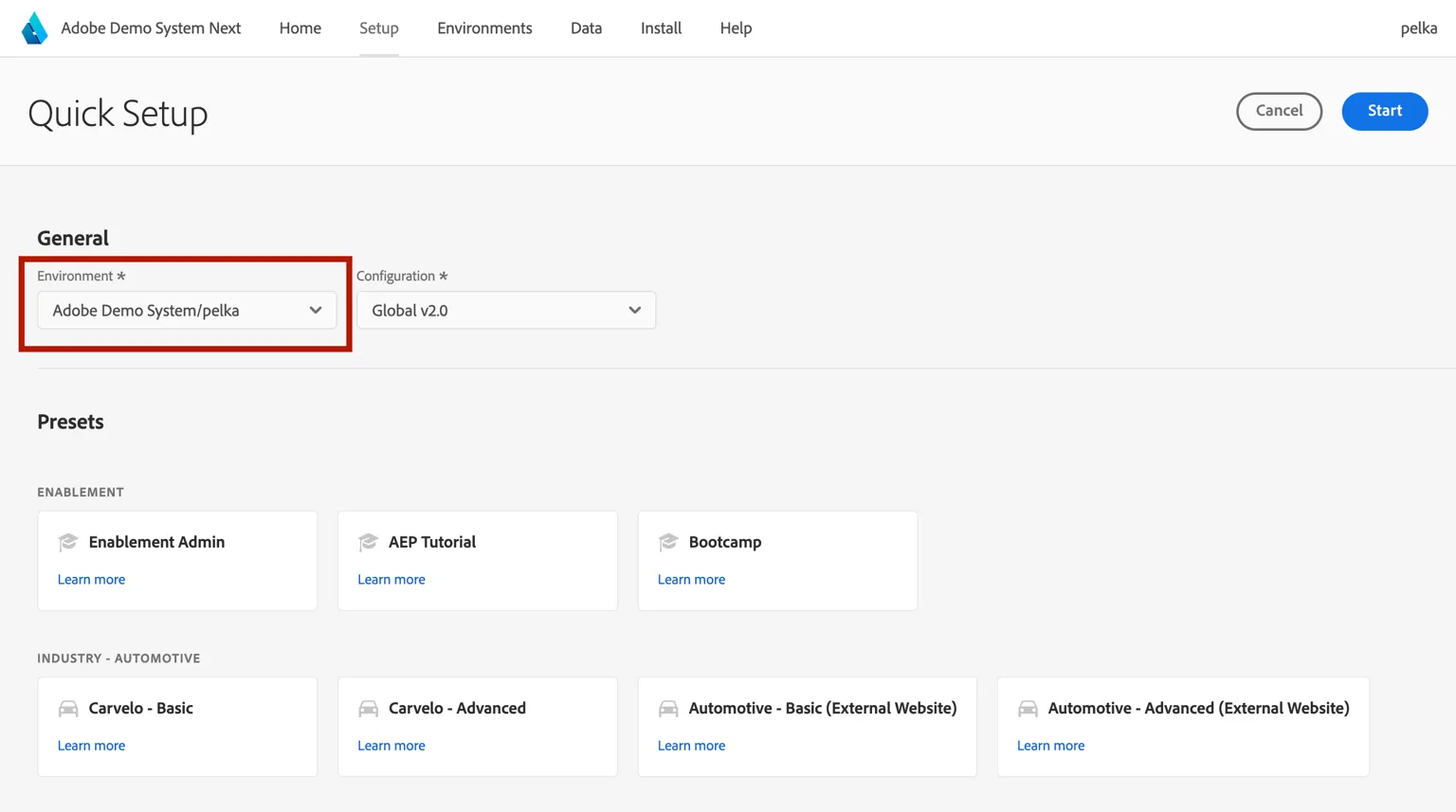The height and width of the screenshot is (812, 1456).
Task: Click the AEP Tutorial graduation cap icon
Action: 368,542
